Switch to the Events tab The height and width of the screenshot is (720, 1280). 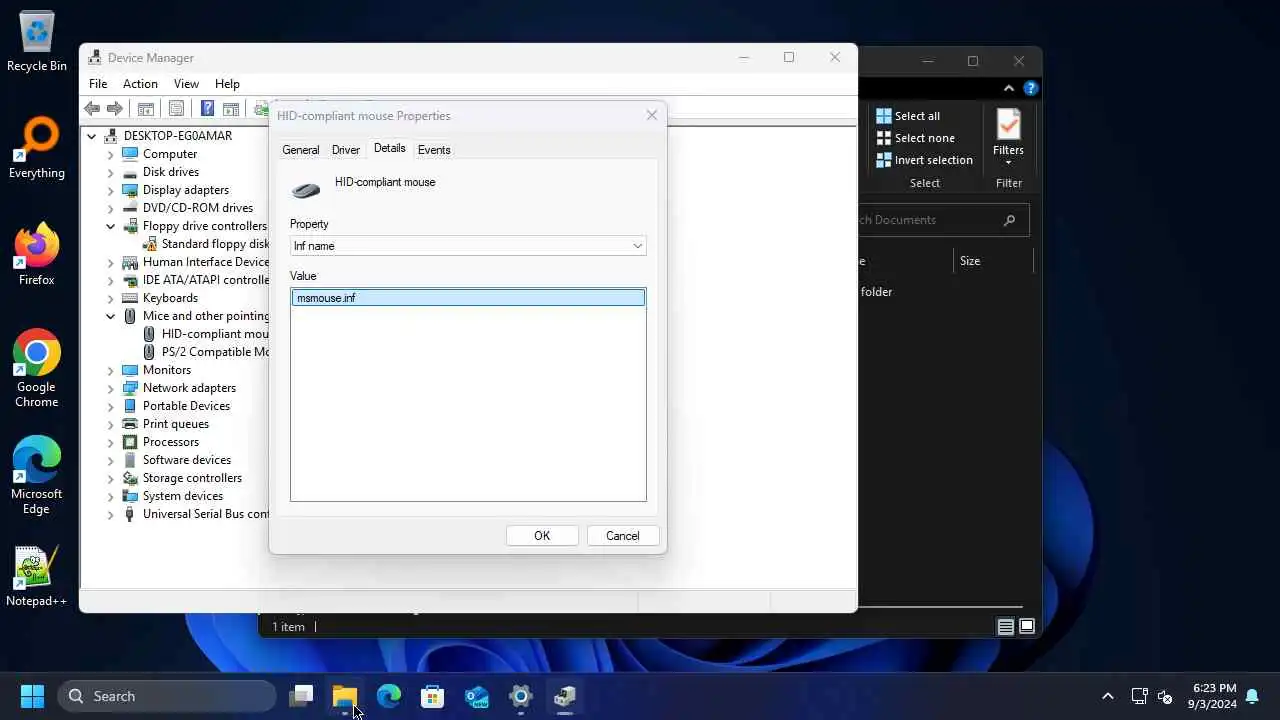click(x=434, y=150)
